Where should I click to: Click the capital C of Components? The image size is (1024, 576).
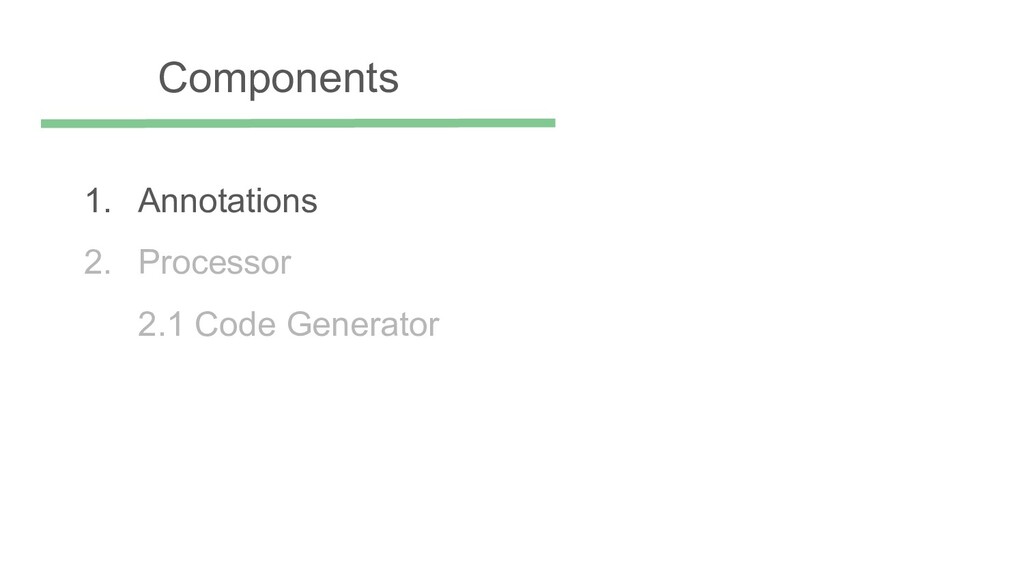pos(173,78)
